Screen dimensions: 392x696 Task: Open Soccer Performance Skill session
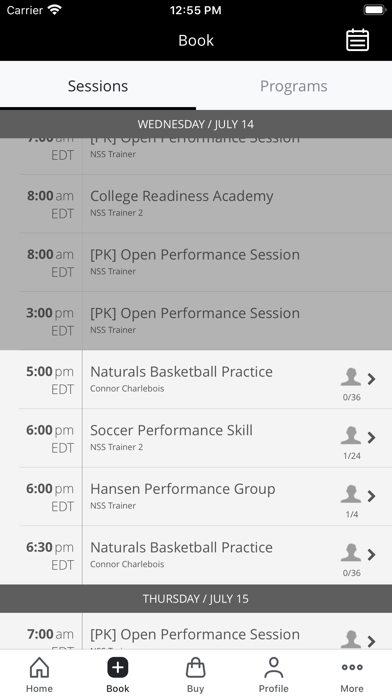point(196,438)
